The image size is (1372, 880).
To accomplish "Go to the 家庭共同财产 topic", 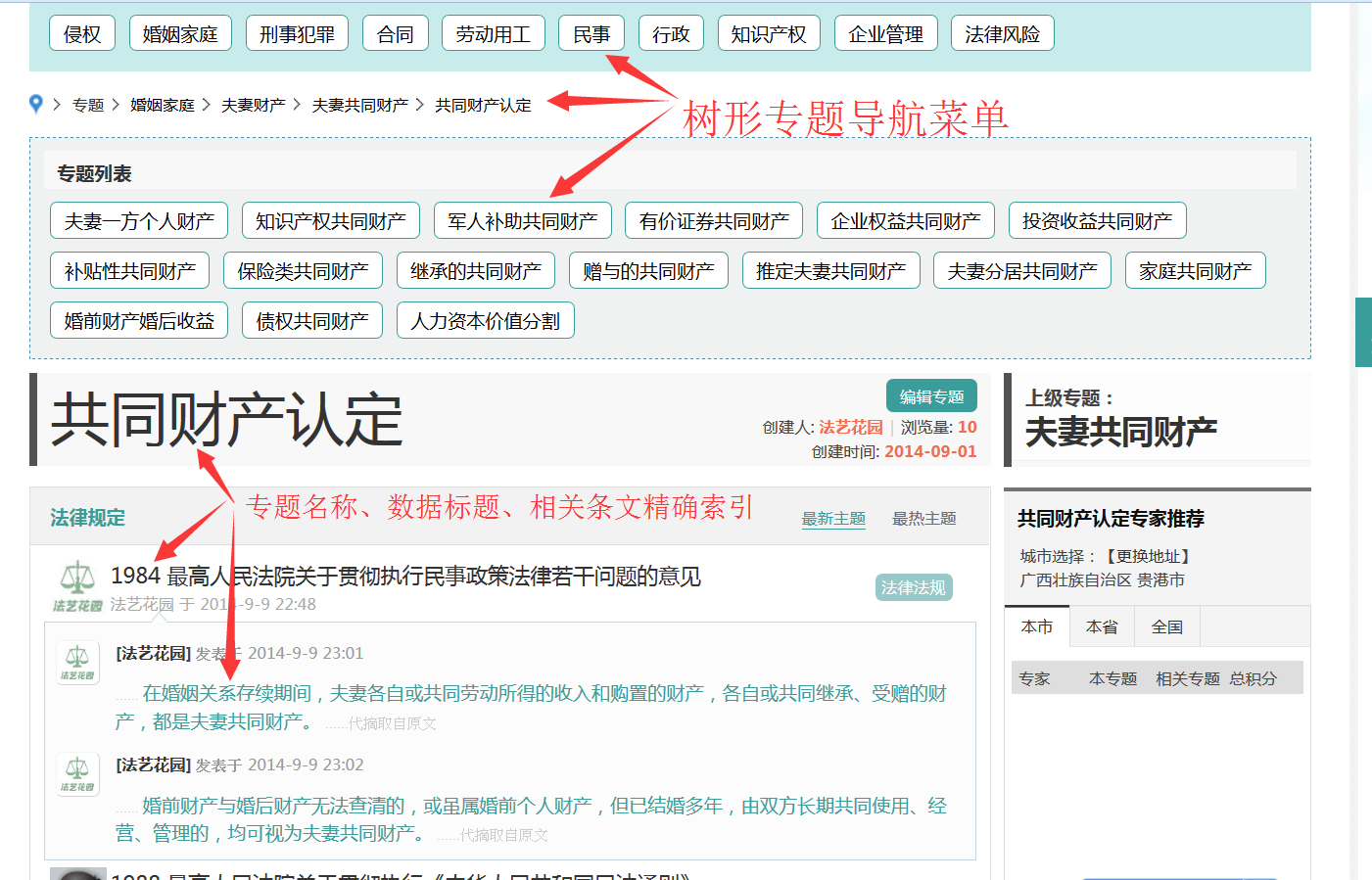I will 1196,271.
